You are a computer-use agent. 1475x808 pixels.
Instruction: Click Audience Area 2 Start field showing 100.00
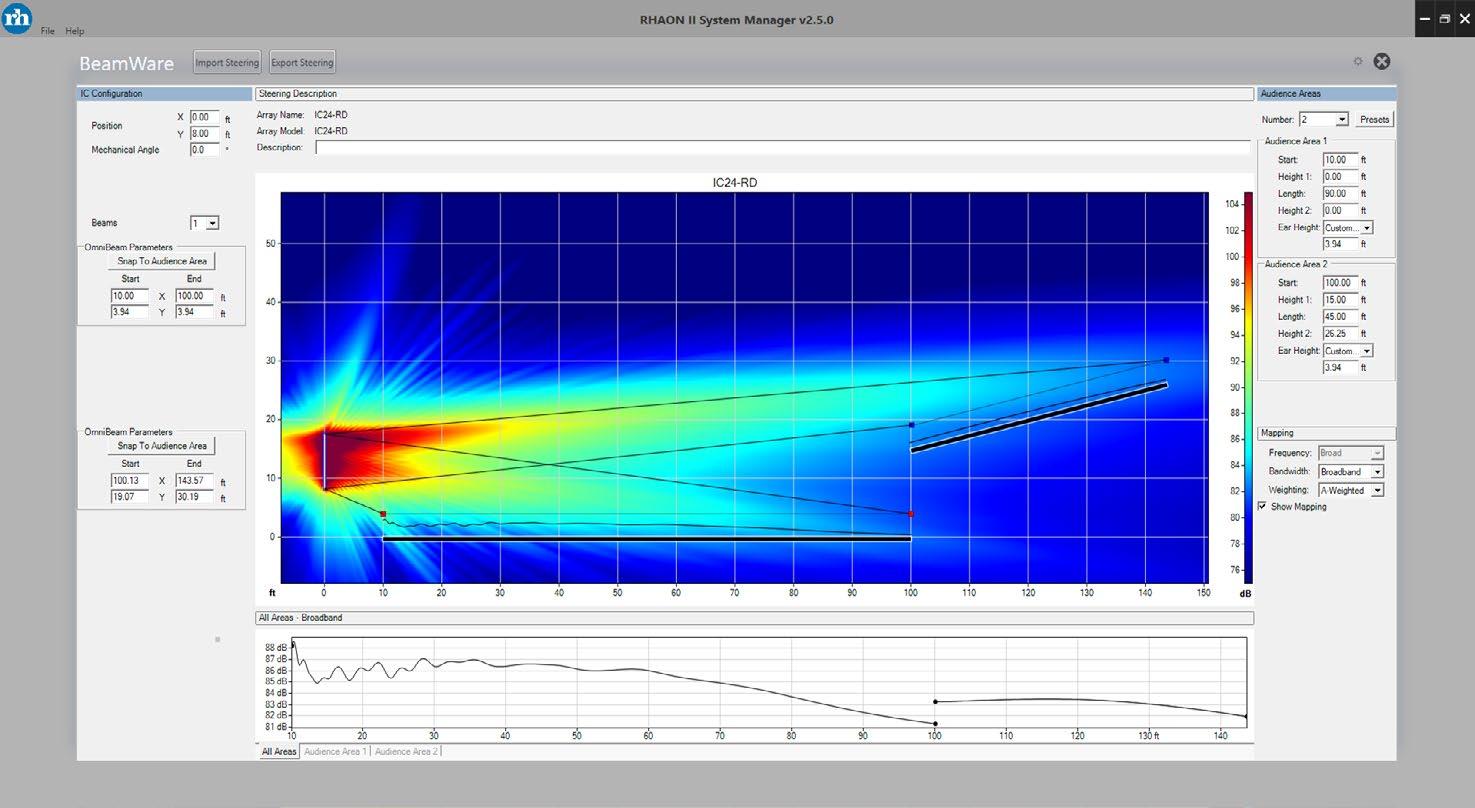pyautogui.click(x=1340, y=283)
